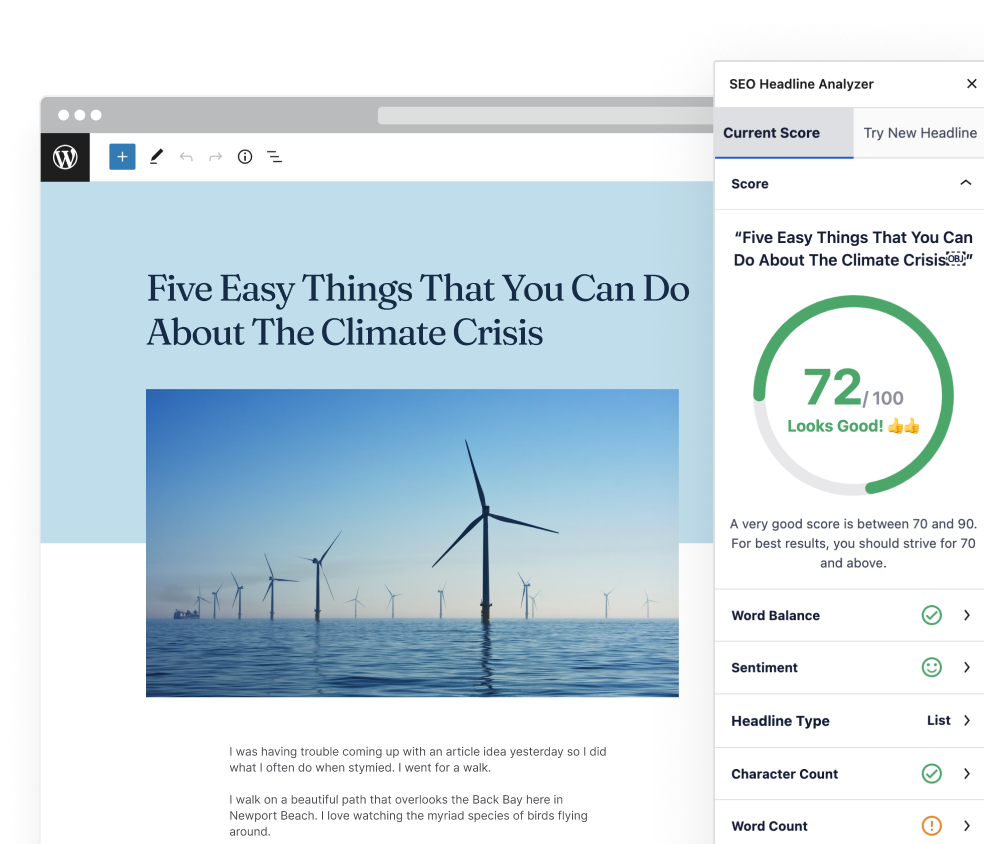Expand the Word Balance row arrow
The image size is (984, 844).
pyautogui.click(x=967, y=615)
